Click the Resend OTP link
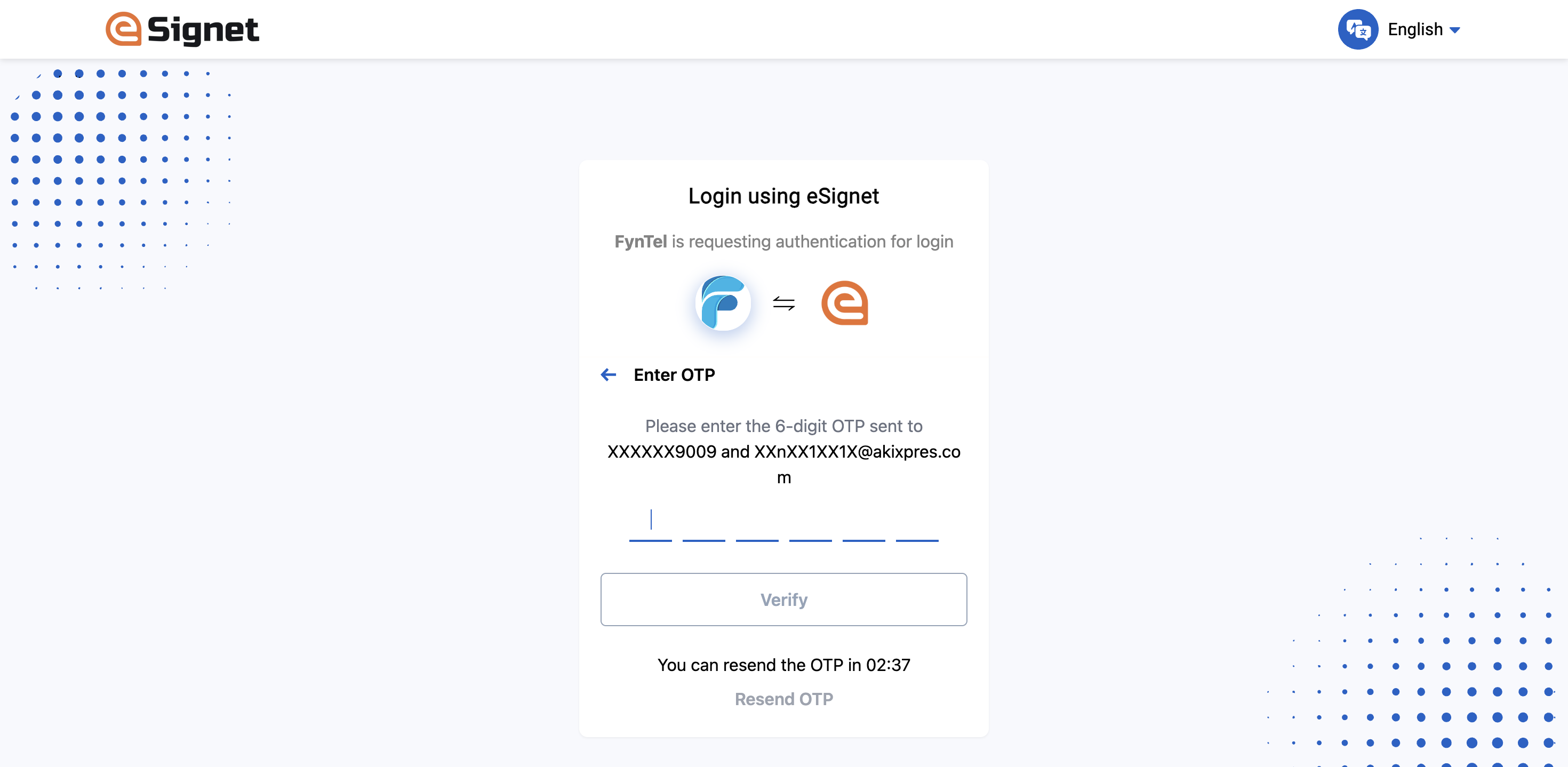Image resolution: width=1568 pixels, height=767 pixels. 783,699
